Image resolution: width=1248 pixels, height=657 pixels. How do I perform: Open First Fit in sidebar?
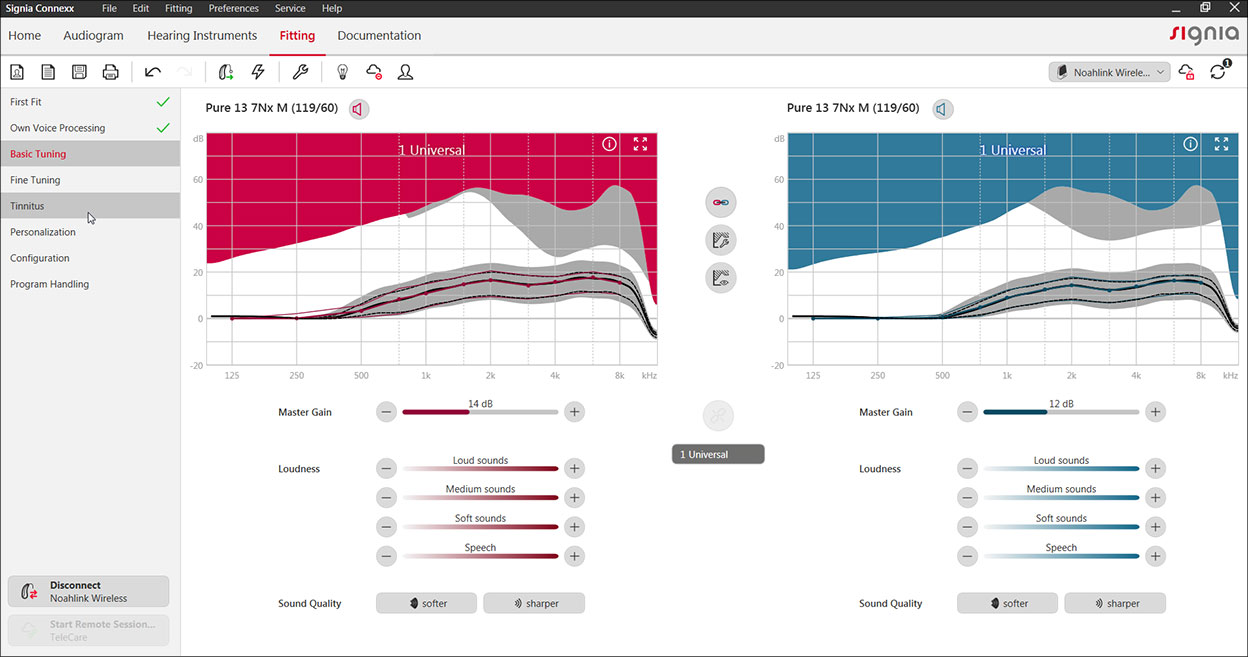click(90, 102)
